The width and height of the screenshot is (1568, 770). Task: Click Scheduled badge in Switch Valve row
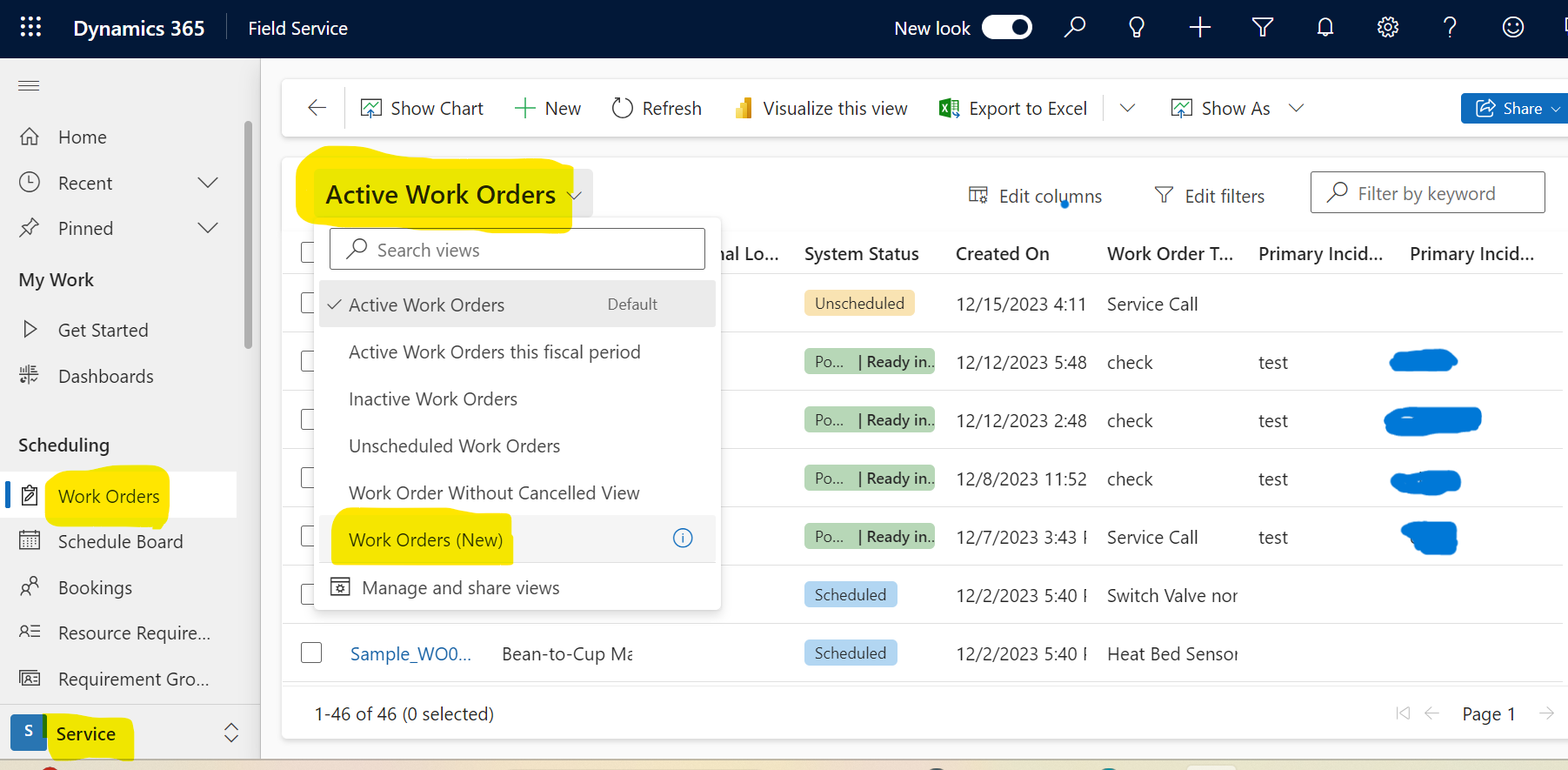point(851,594)
